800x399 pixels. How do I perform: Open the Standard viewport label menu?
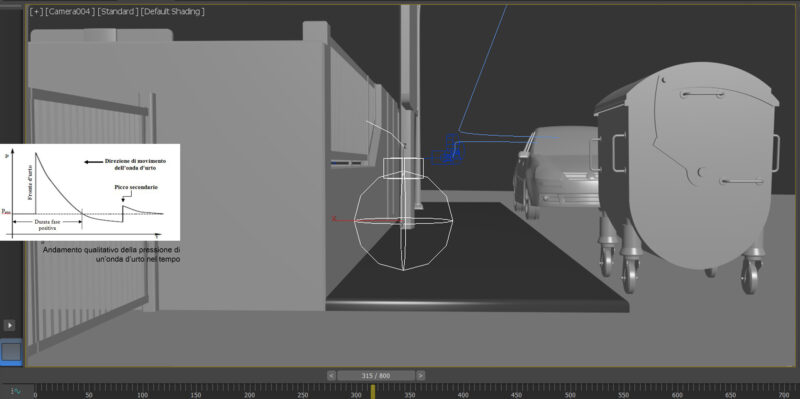[x=118, y=12]
